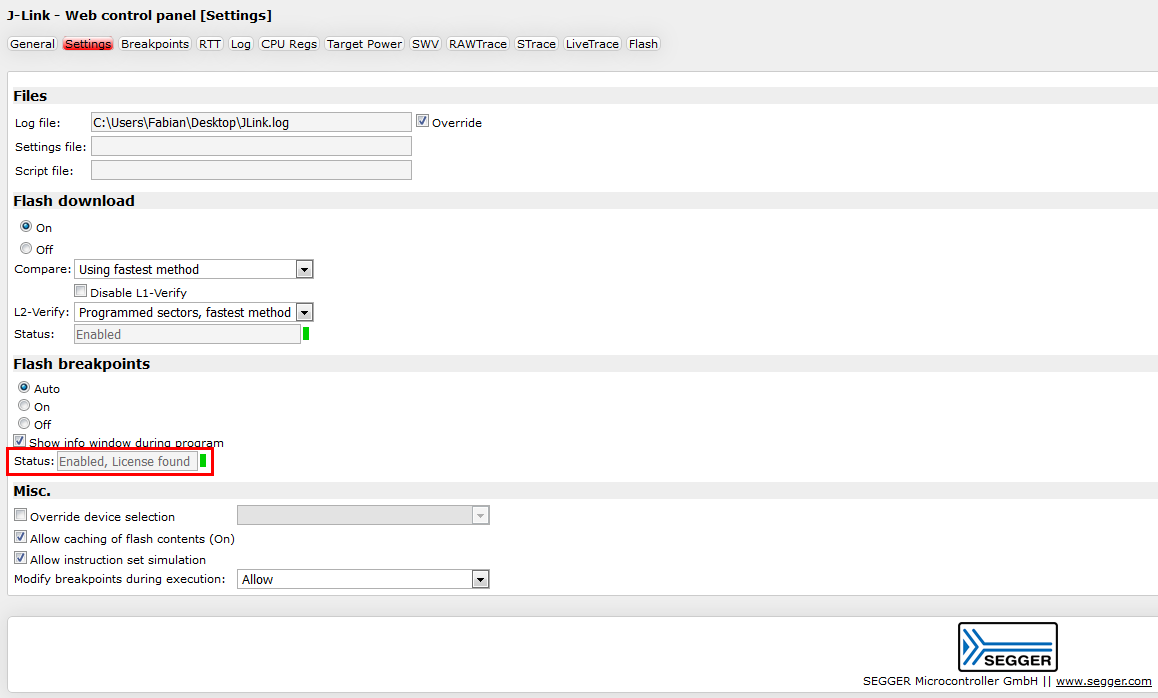1158x698 pixels.
Task: Select Flash breakpoints On radio button
Action: 24,406
